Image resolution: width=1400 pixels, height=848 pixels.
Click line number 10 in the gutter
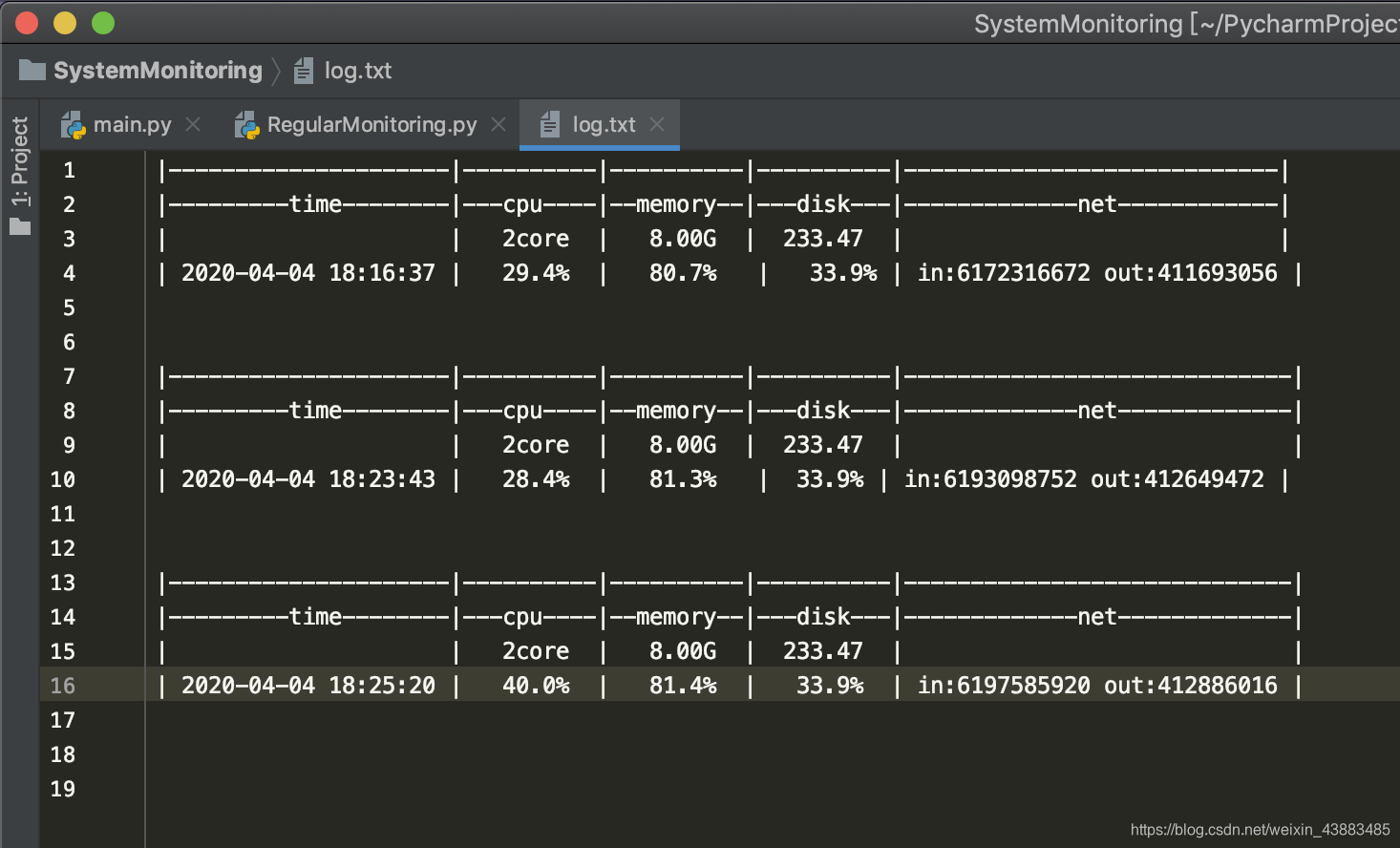(x=63, y=479)
